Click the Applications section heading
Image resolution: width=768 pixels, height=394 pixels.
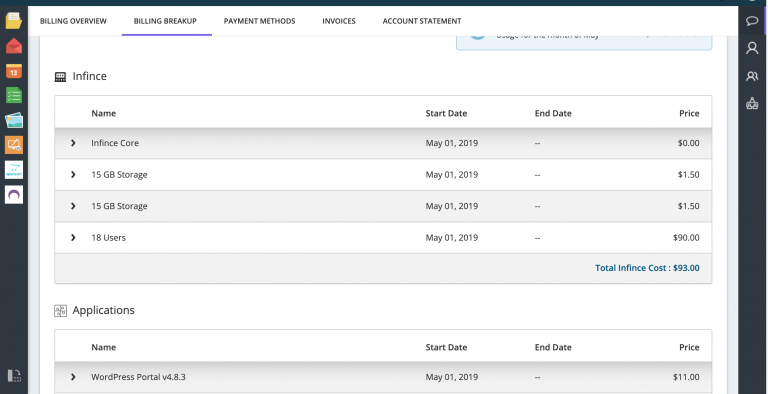tap(103, 311)
